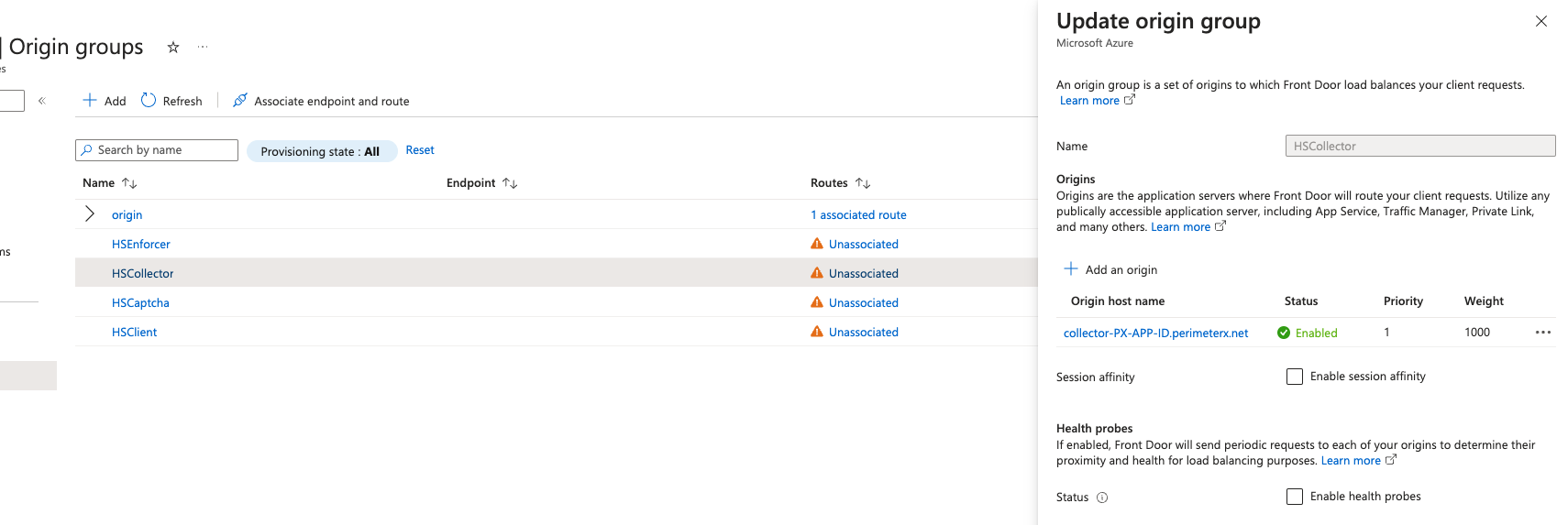The image size is (1568, 525).
Task: Close the Update origin group panel
Action: pyautogui.click(x=1541, y=21)
